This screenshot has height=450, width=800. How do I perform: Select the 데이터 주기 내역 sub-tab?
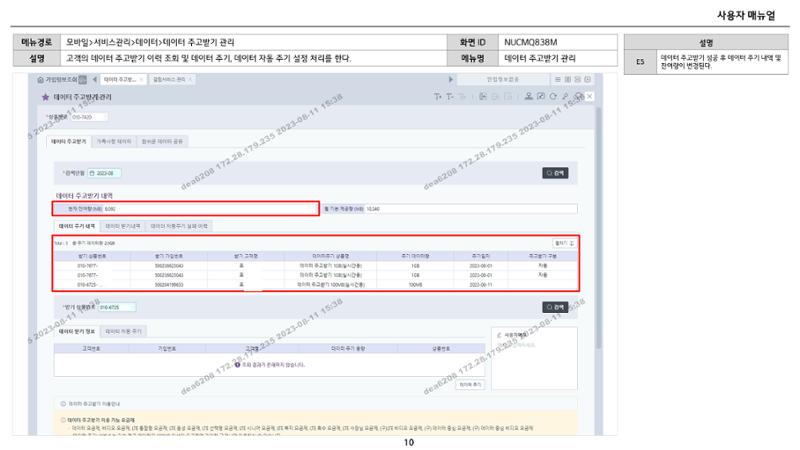tap(77, 226)
